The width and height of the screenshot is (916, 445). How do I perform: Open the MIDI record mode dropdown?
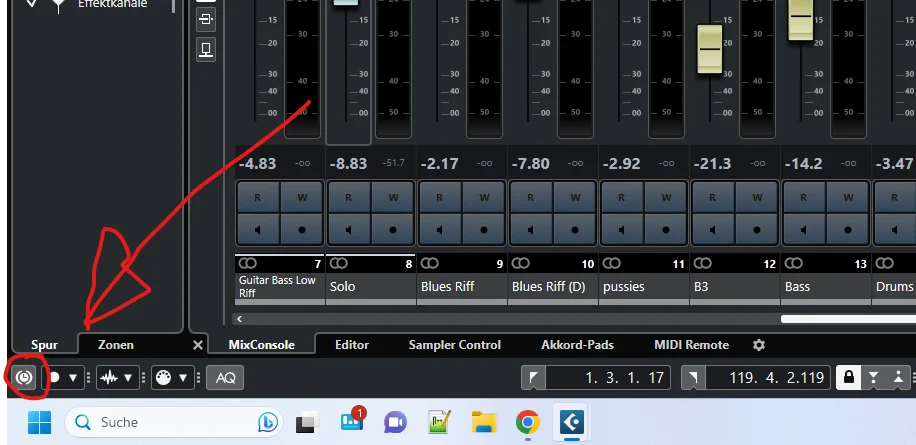pos(183,378)
